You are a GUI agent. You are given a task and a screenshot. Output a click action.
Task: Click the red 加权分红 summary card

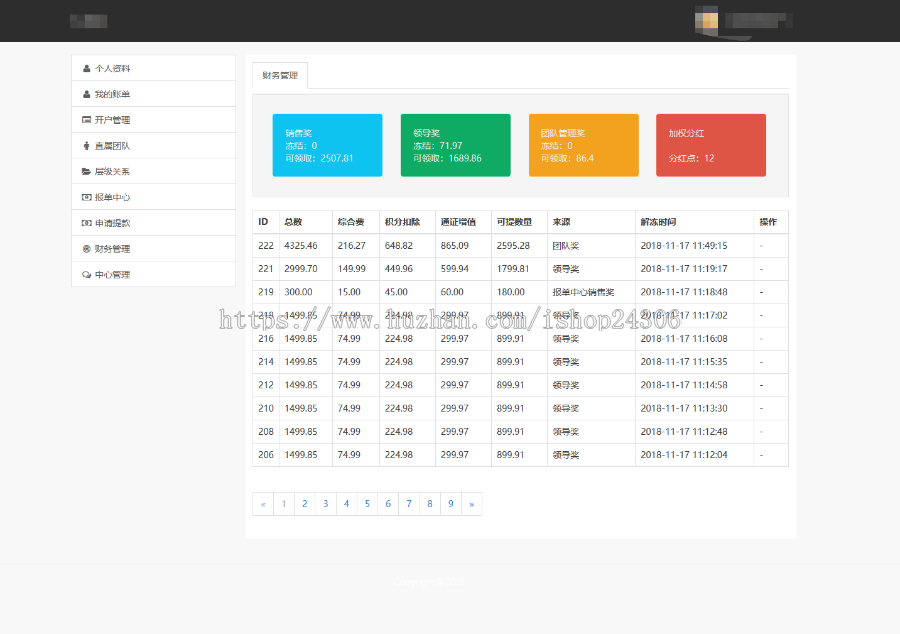click(711, 145)
